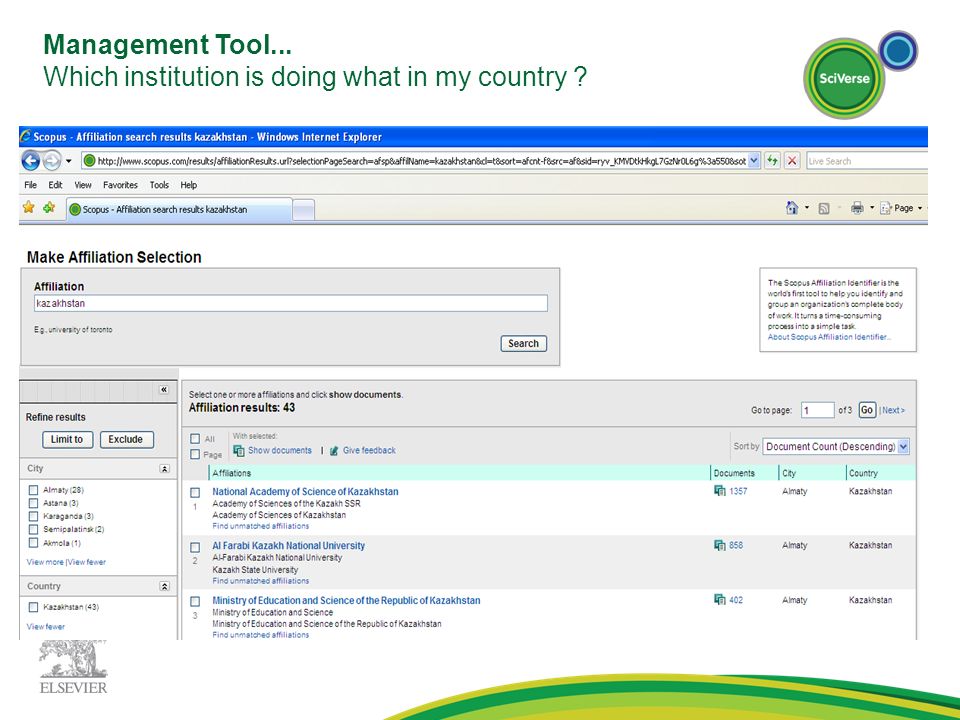Click the Search button
This screenshot has height=720, width=960.
[523, 343]
